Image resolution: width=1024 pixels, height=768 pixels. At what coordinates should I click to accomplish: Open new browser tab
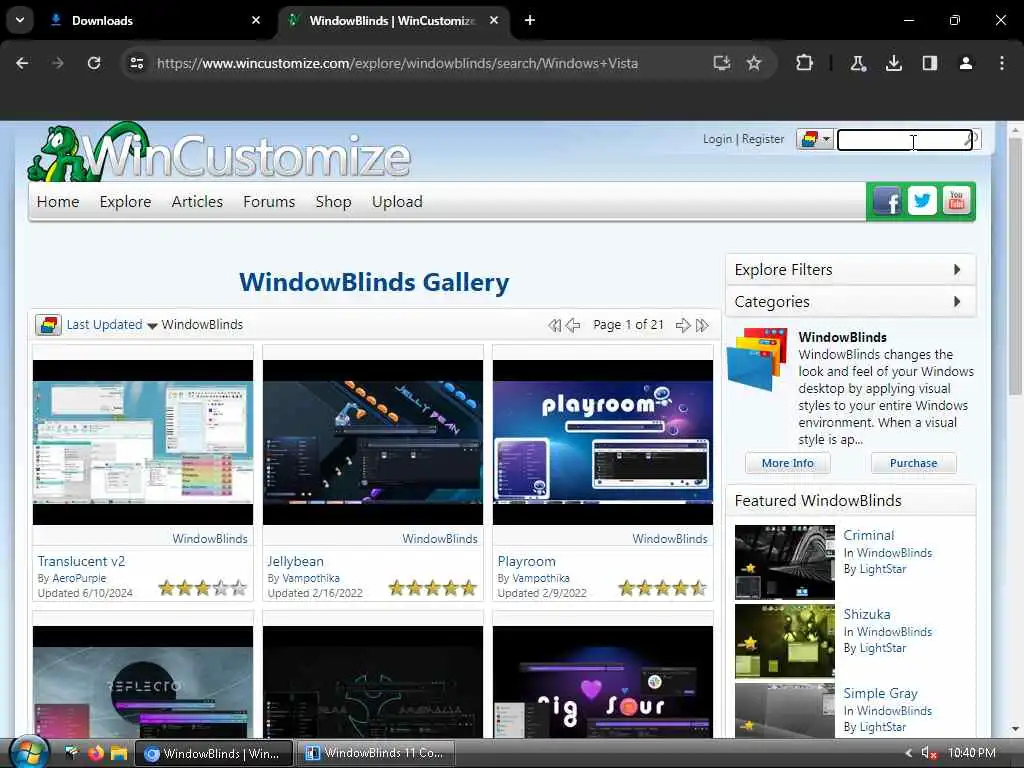(530, 20)
